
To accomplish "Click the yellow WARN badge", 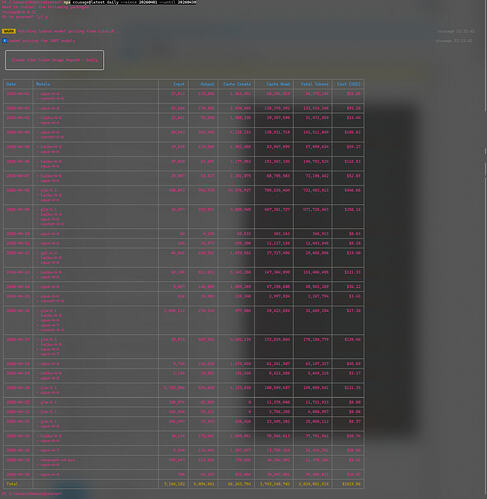I will point(9,31).
